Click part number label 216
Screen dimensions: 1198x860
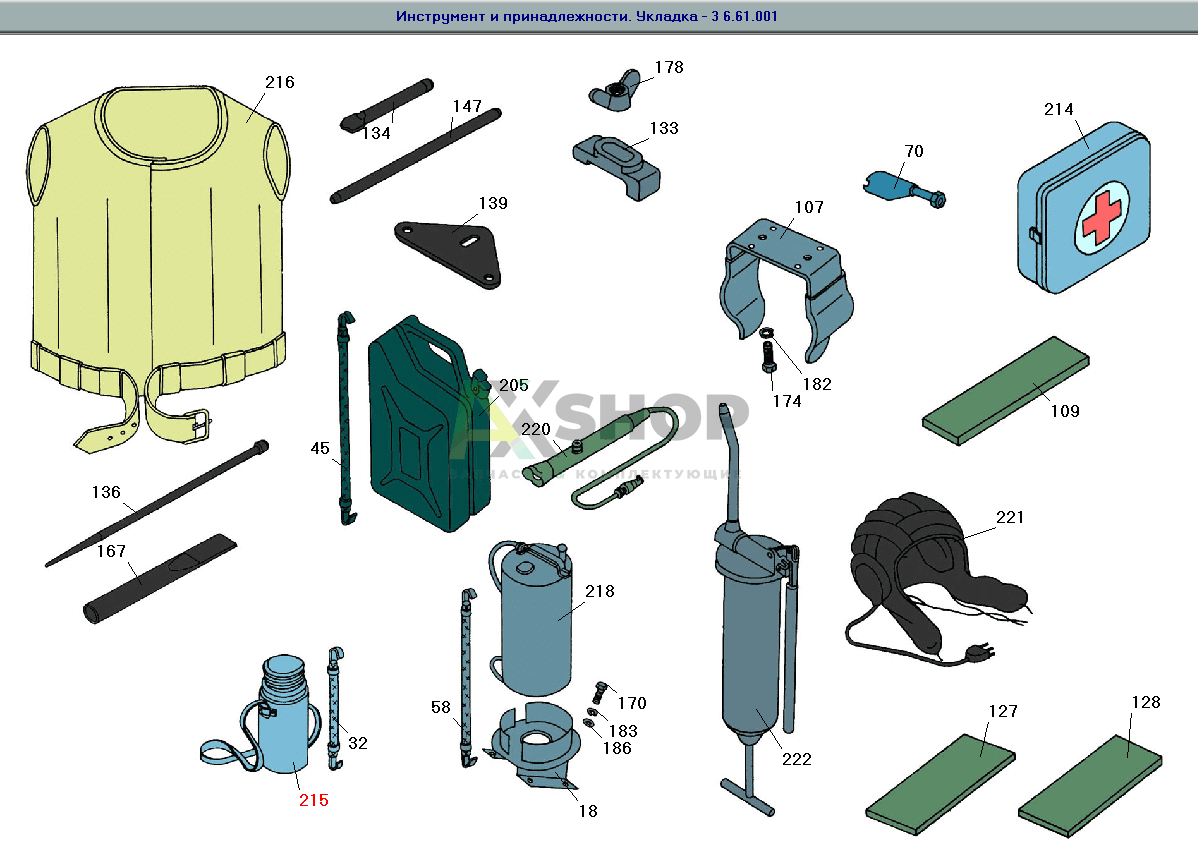pyautogui.click(x=280, y=83)
